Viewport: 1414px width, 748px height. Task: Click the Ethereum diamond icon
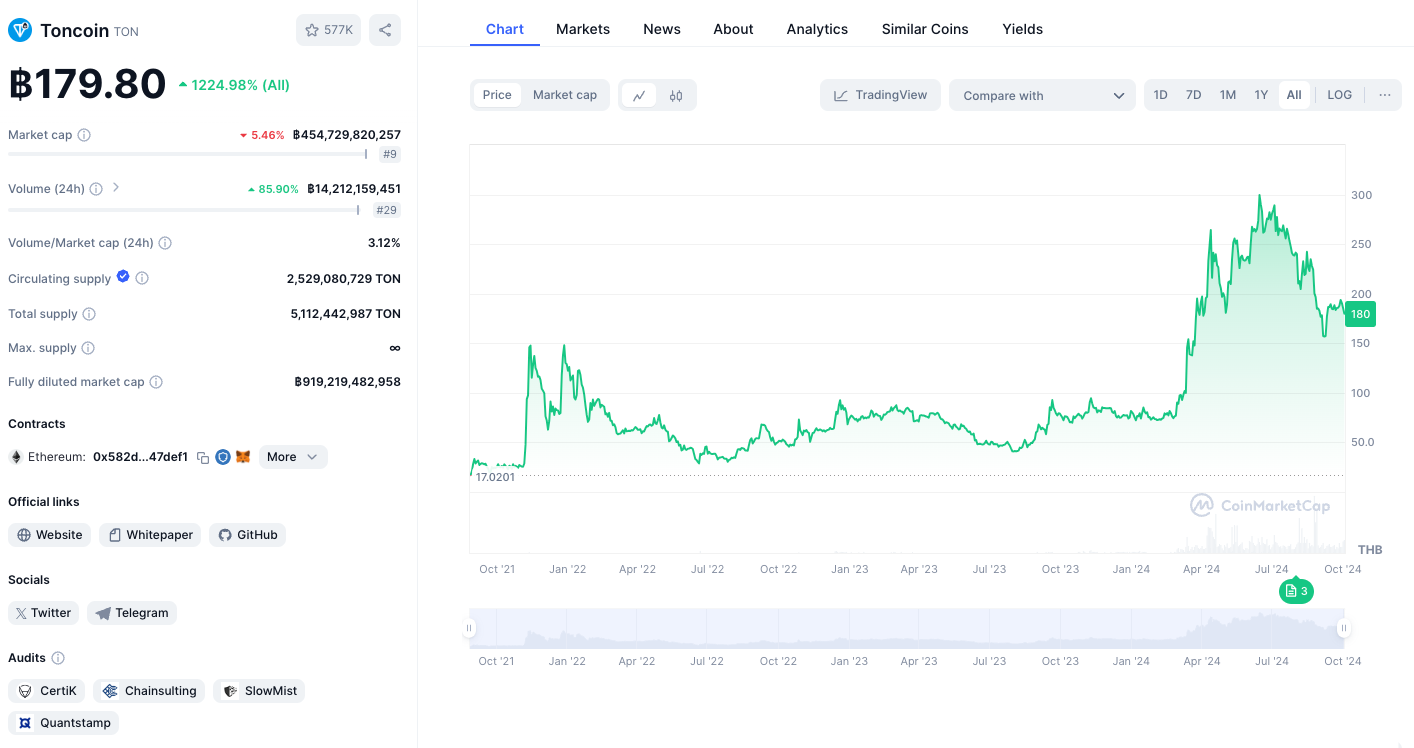coord(16,457)
